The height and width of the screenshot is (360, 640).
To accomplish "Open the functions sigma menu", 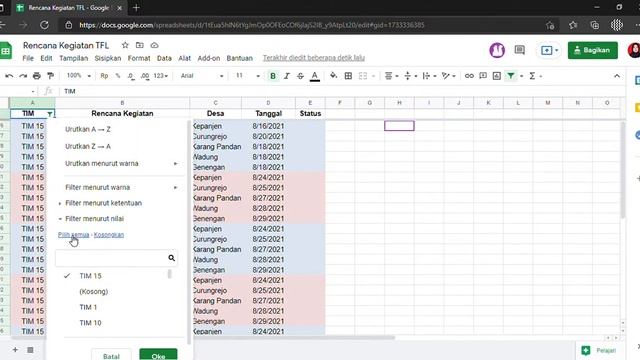I will coord(532,76).
